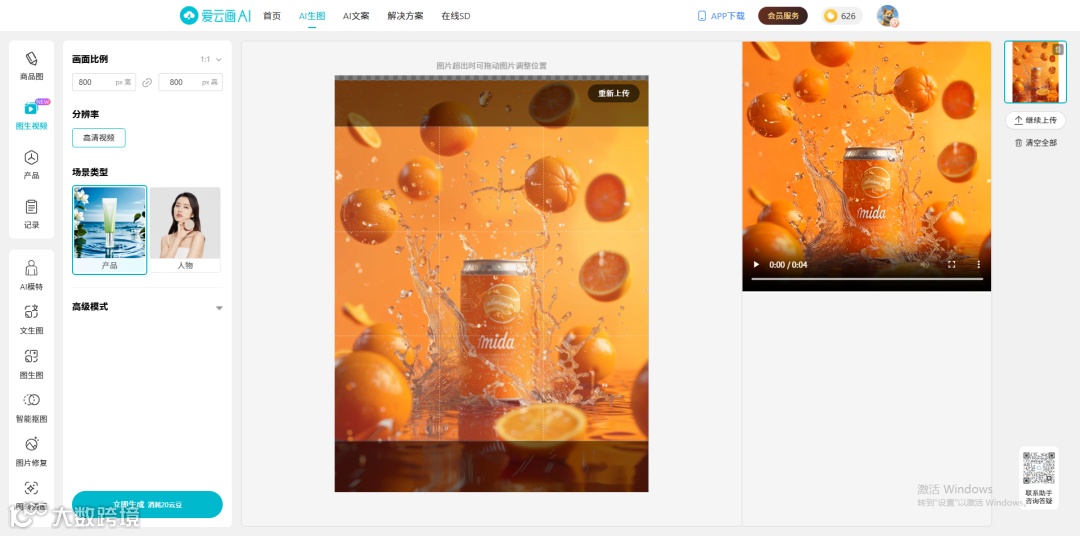Choose the 产品 scene type
This screenshot has height=536, width=1080.
110,229
